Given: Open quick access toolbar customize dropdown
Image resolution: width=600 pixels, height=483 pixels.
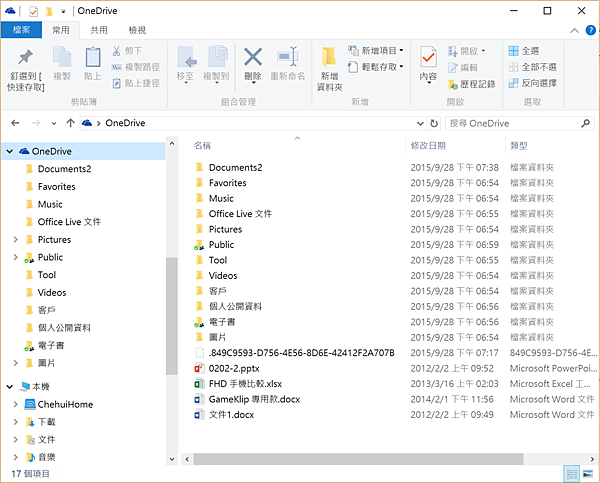Looking at the screenshot, I should pyautogui.click(x=63, y=12).
